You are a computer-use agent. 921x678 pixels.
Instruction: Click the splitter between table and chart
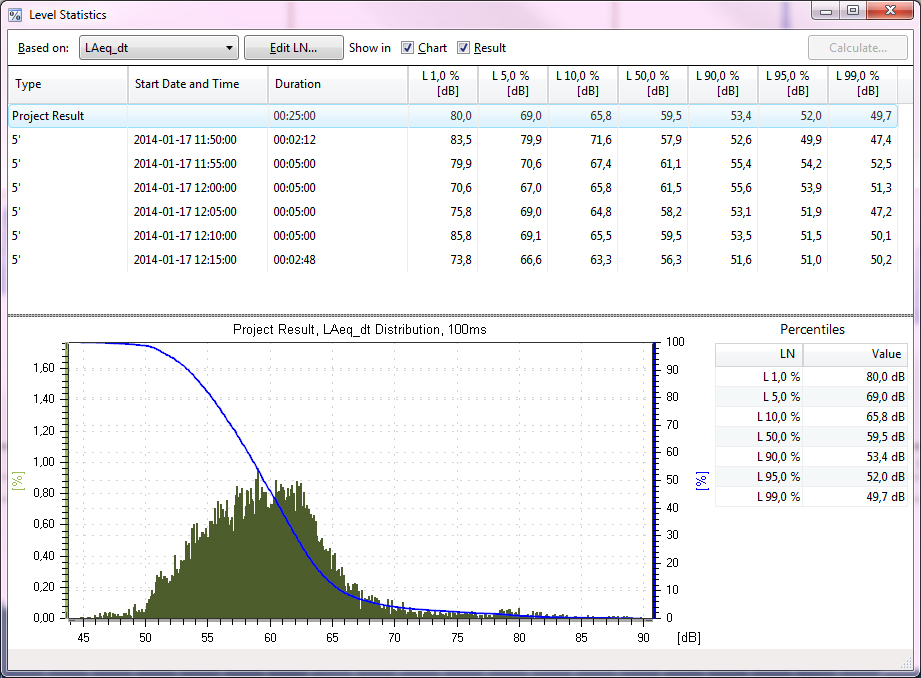(x=460, y=317)
